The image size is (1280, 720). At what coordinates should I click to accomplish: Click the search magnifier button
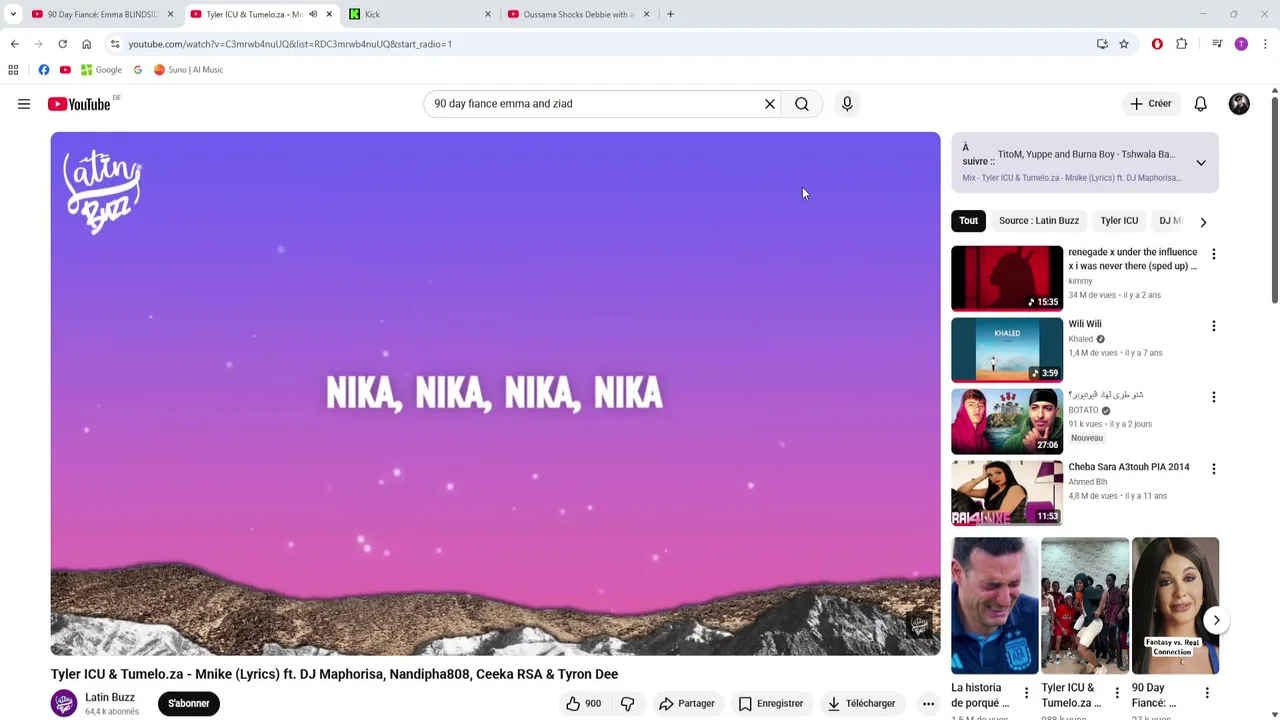(x=802, y=104)
